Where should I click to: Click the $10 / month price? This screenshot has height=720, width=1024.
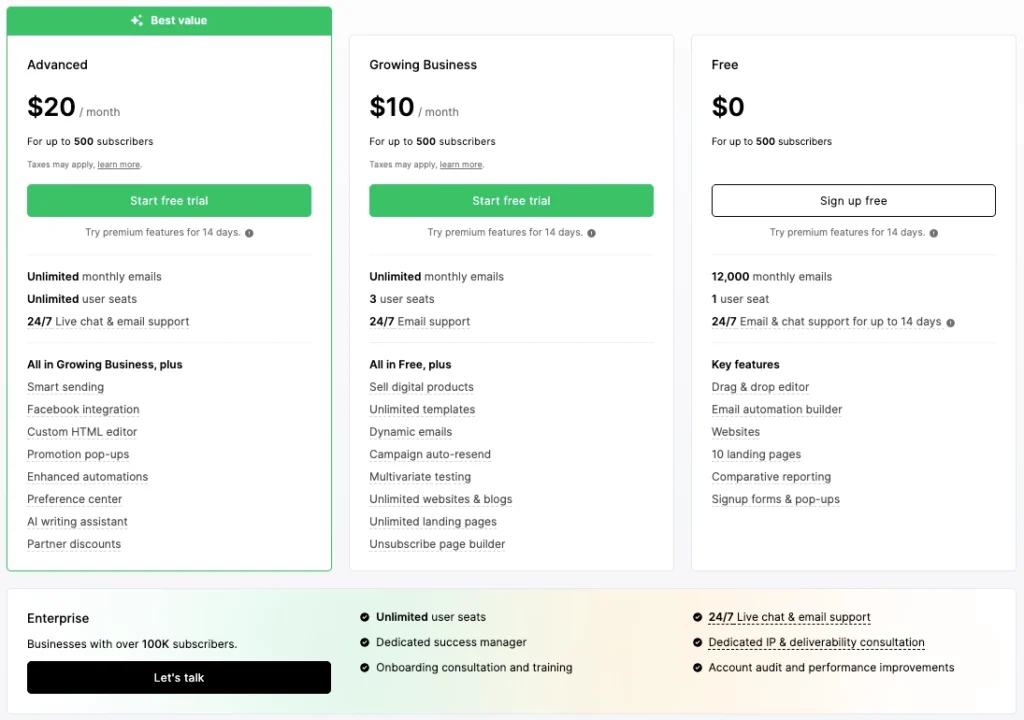click(413, 107)
